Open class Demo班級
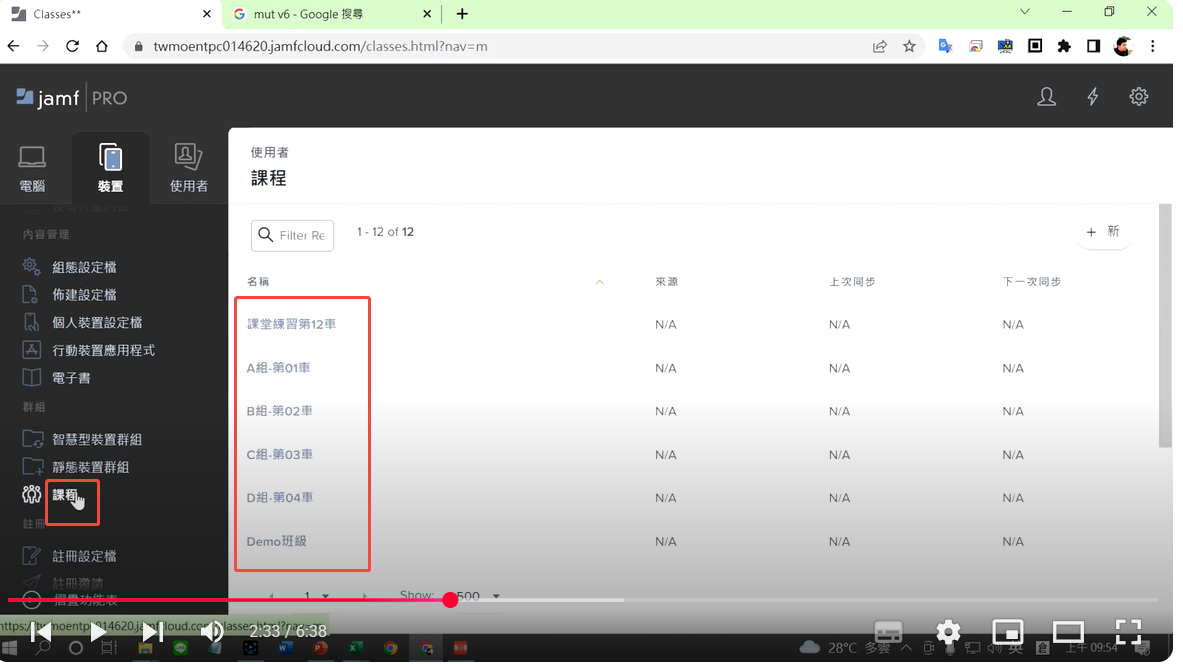Viewport: 1183px width, 664px height. [x=276, y=542]
